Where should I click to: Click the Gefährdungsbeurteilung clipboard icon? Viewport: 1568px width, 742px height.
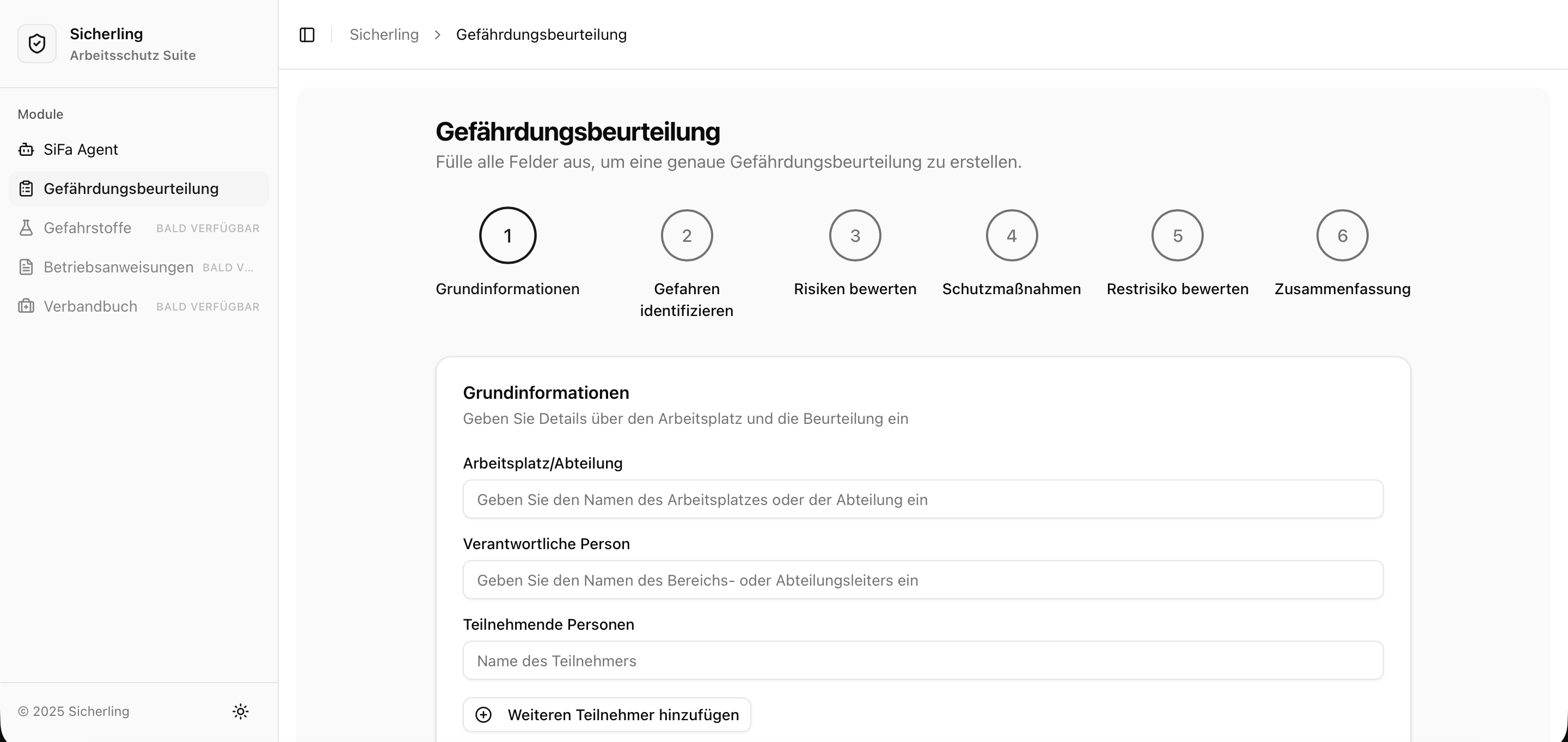point(26,189)
